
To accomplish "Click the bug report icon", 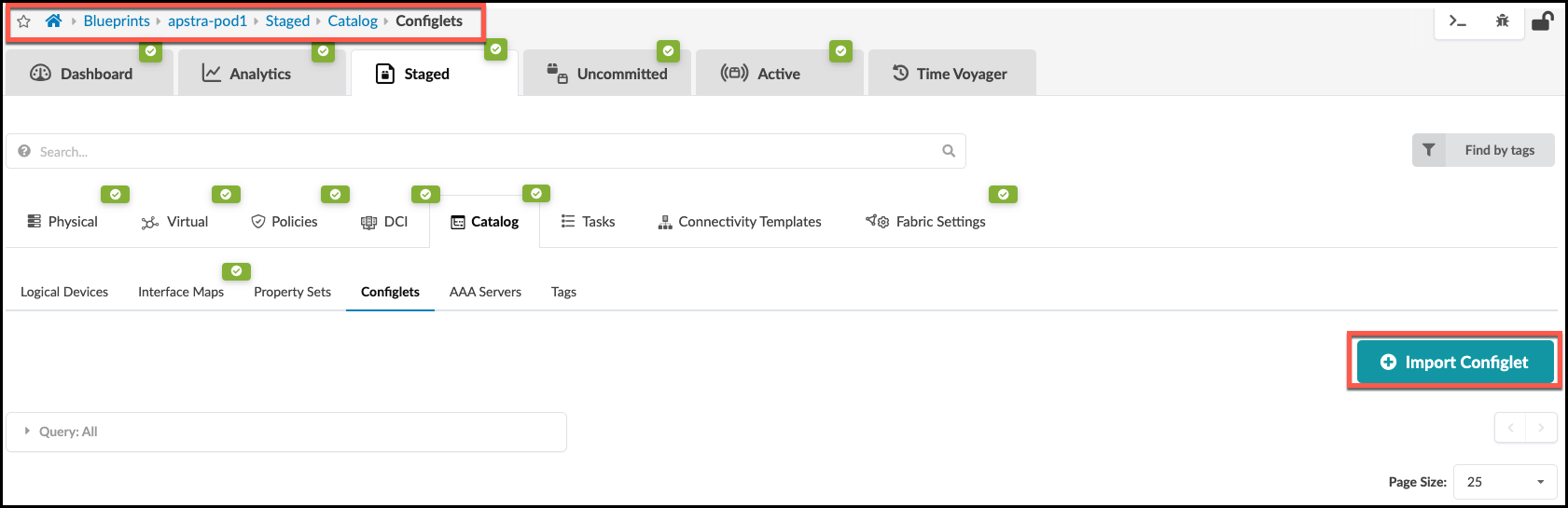I will click(x=1502, y=21).
